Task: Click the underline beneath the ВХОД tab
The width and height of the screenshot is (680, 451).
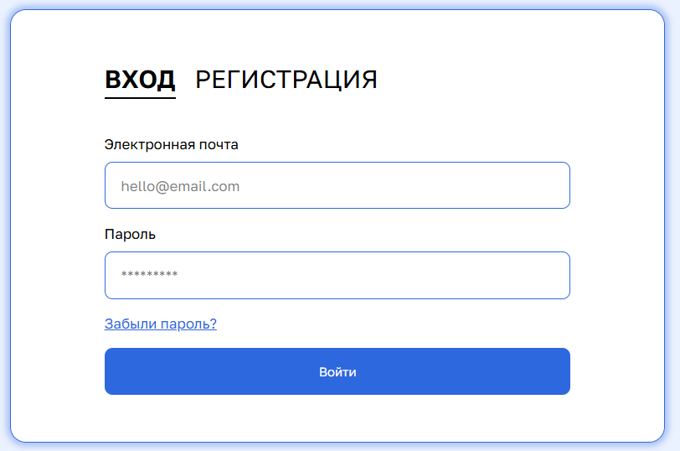Action: tap(140, 98)
